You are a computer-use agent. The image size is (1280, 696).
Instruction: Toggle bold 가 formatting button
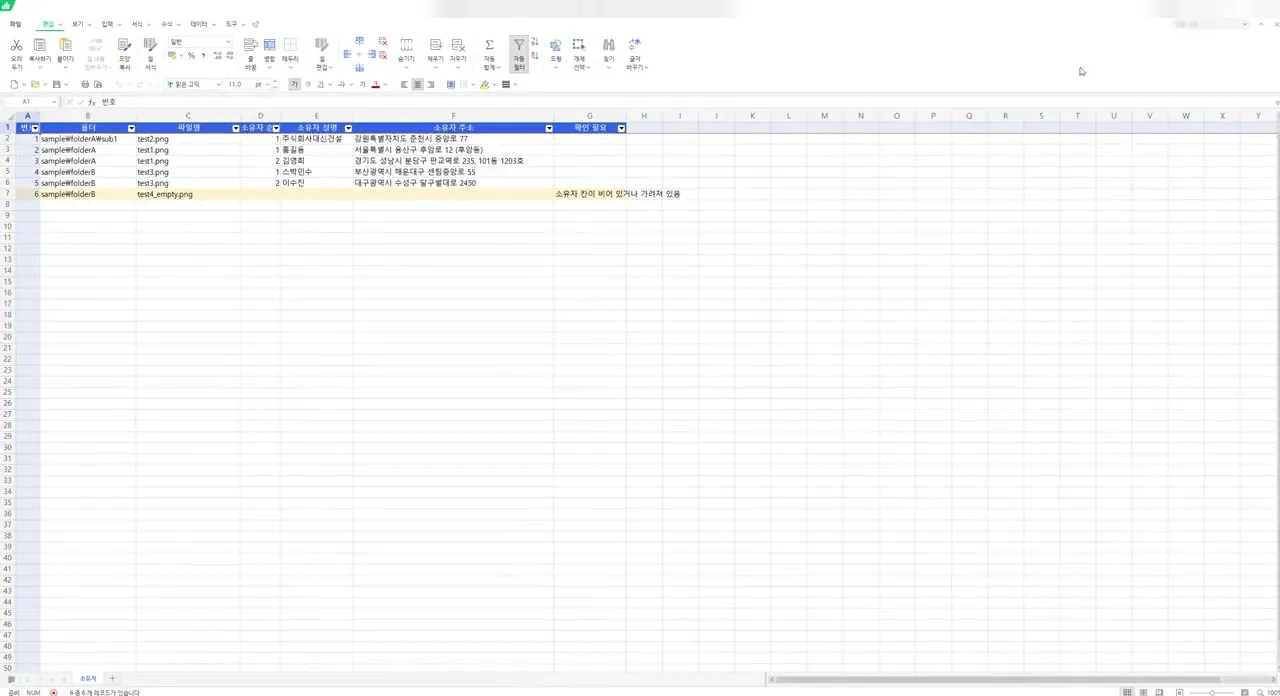click(x=294, y=84)
